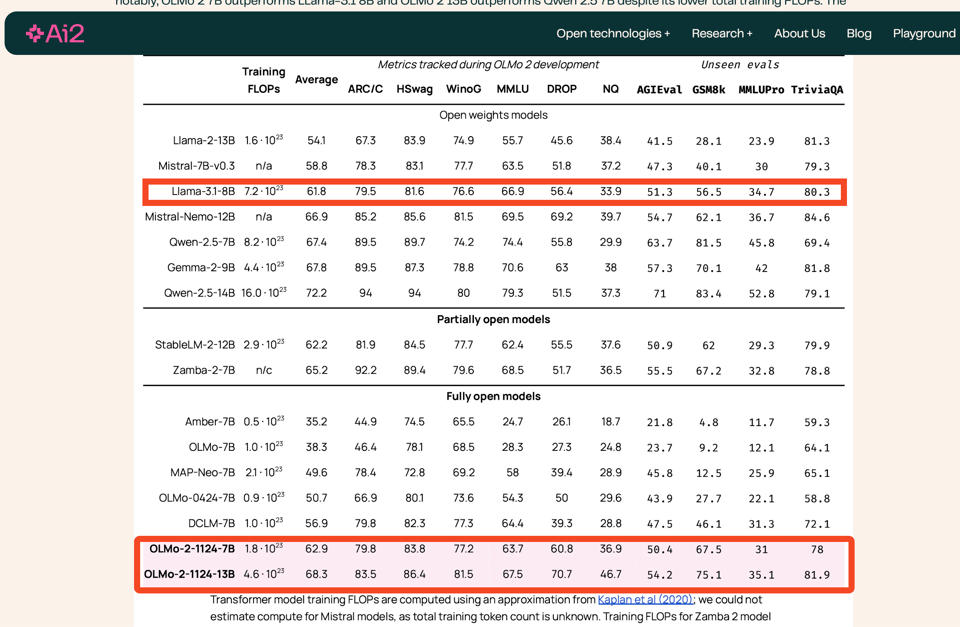Image resolution: width=960 pixels, height=627 pixels.
Task: Click the OLMo-2-1124-7B row label
Action: point(192,549)
